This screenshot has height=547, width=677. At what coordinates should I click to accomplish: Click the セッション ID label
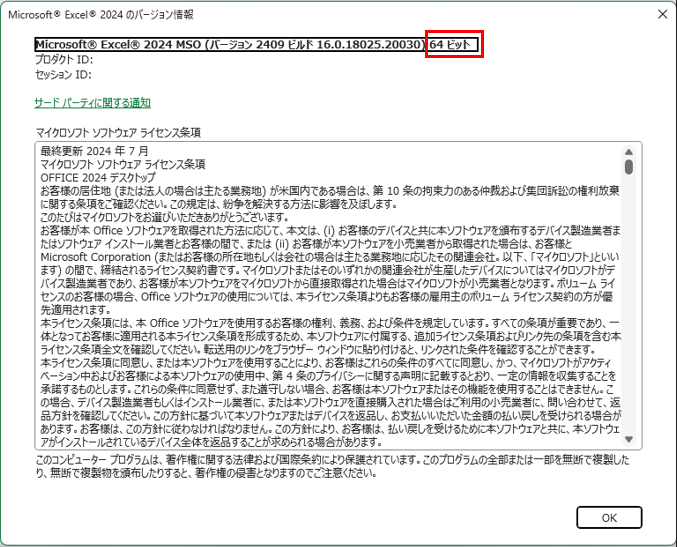63,75
